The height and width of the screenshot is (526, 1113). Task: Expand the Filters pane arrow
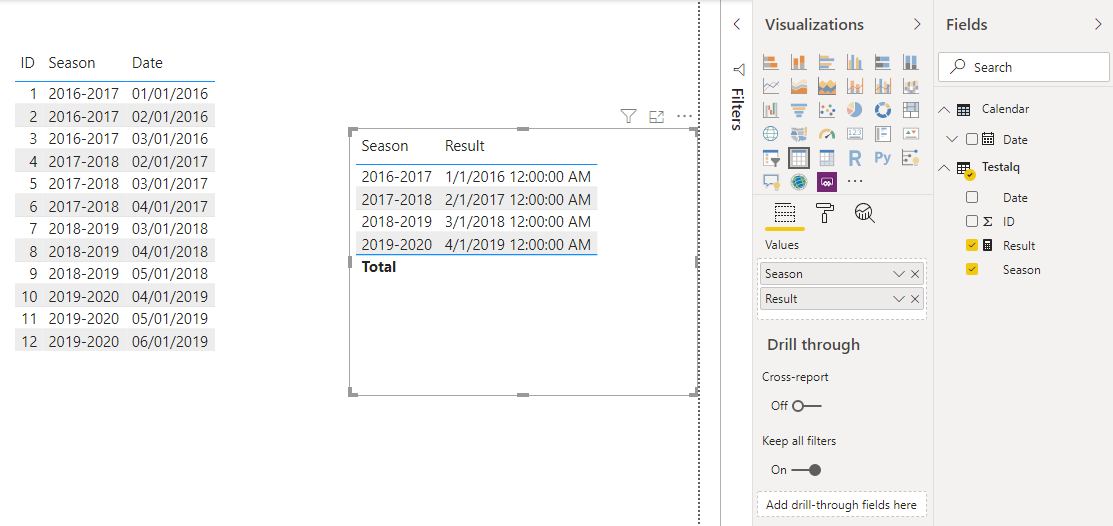736,24
